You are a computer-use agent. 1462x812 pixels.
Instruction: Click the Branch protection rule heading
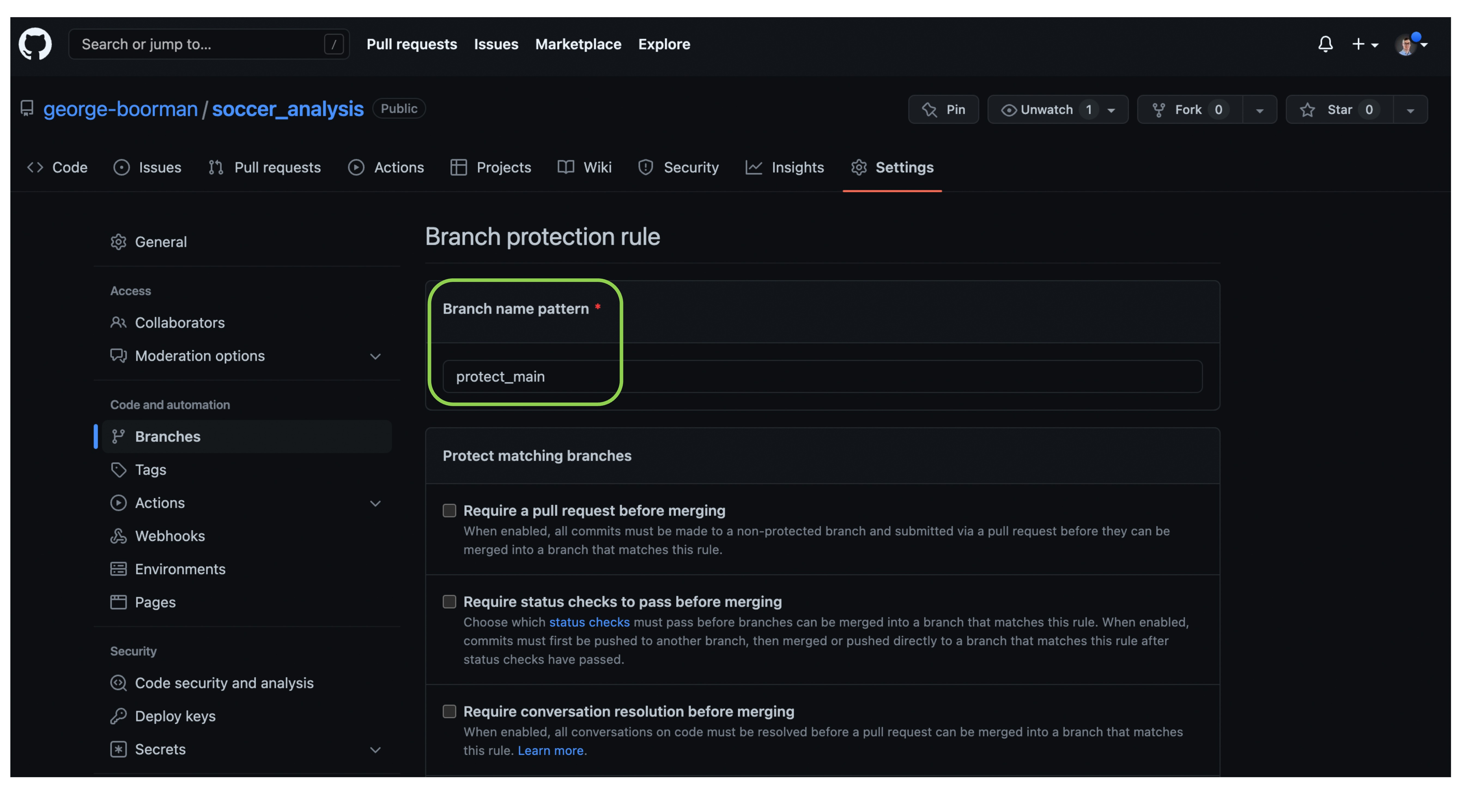pyautogui.click(x=542, y=237)
